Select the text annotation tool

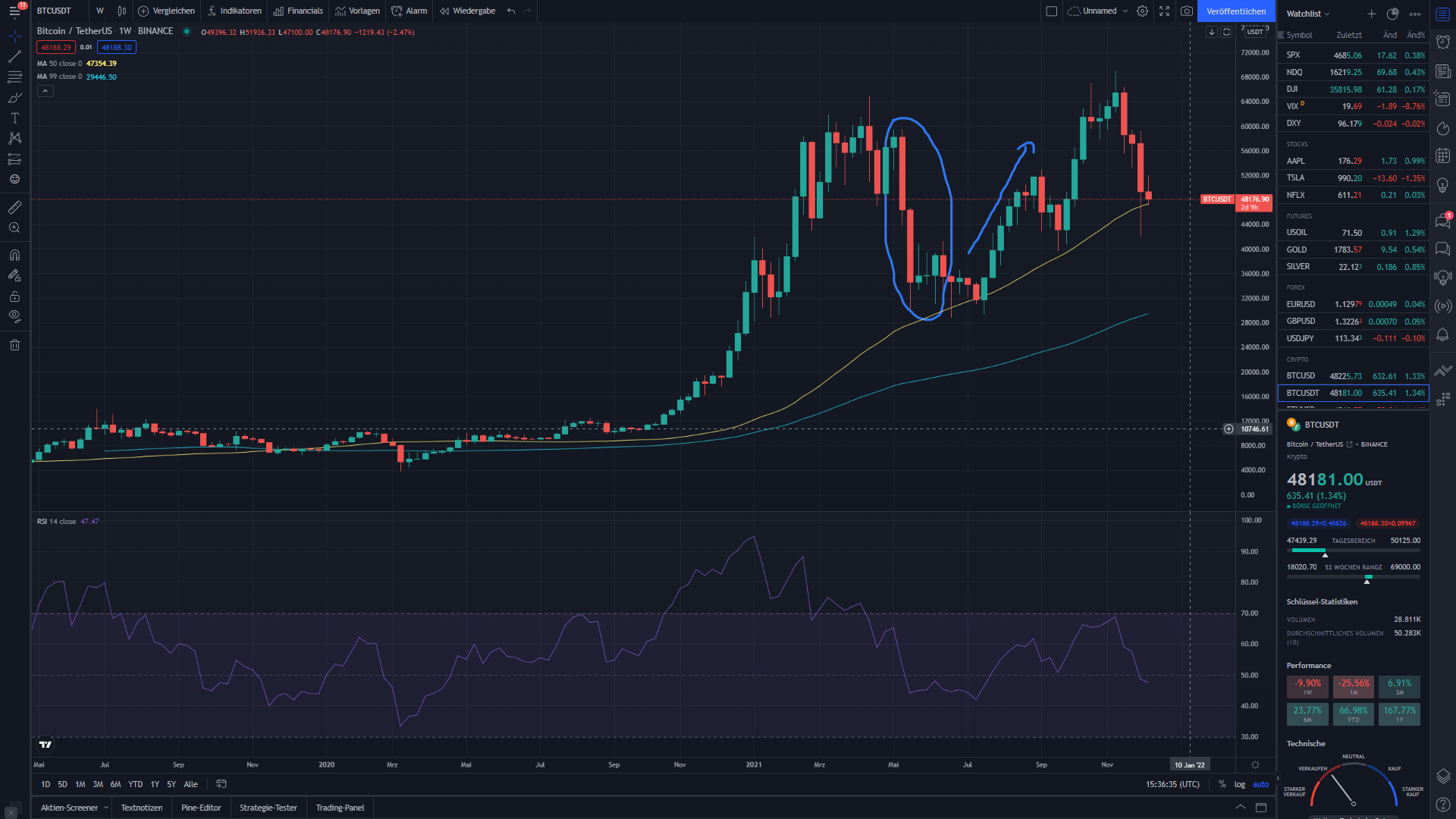[14, 118]
